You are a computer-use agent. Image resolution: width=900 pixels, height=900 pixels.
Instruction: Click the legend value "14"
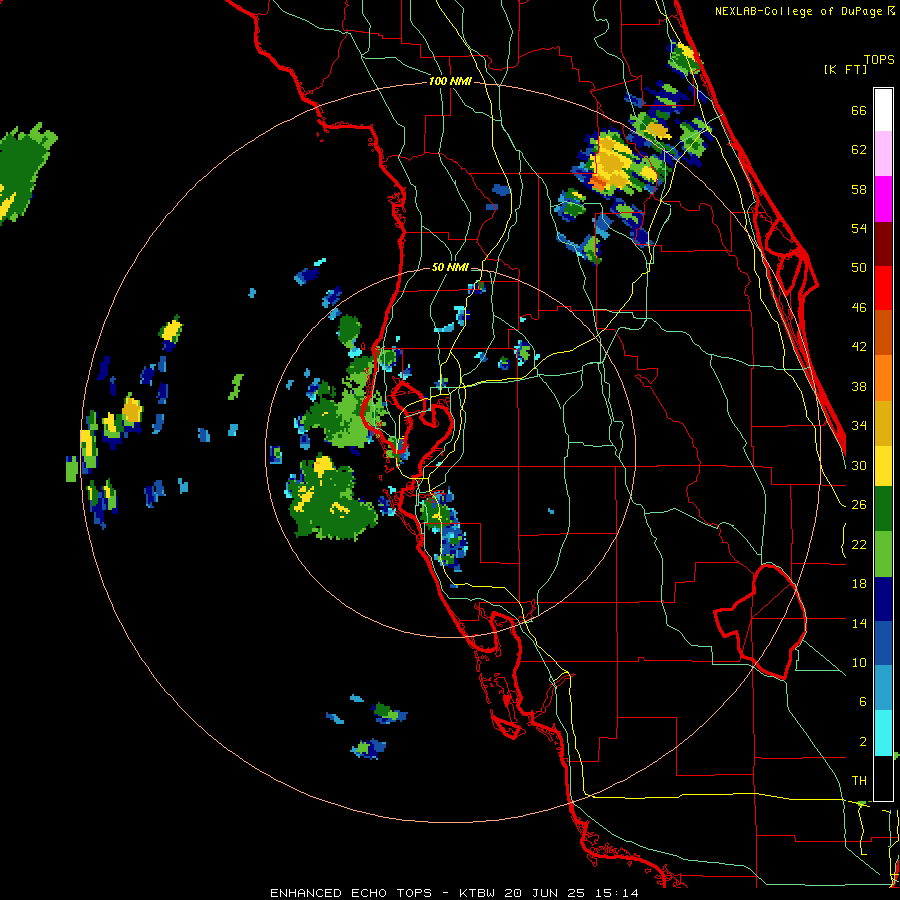[859, 623]
